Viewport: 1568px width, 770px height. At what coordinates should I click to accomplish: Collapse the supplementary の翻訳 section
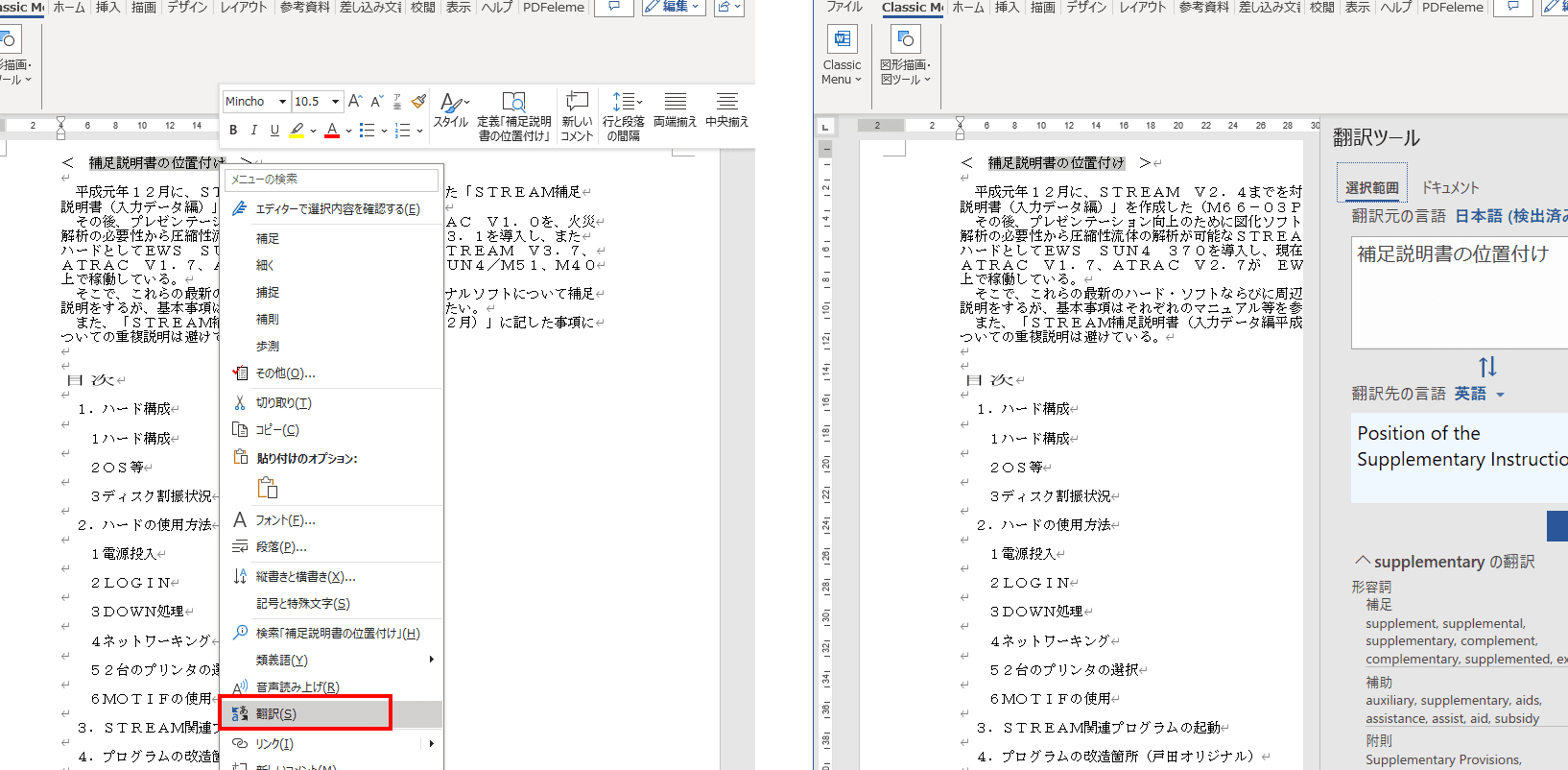(1363, 561)
